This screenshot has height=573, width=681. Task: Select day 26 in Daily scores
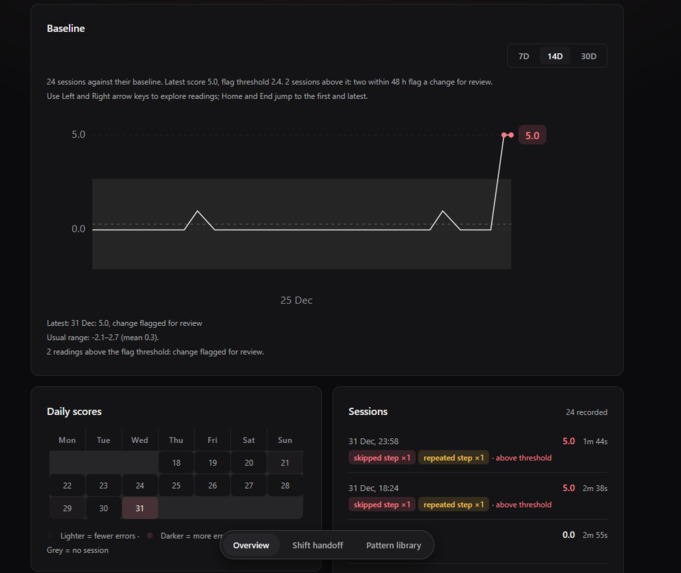tap(212, 485)
